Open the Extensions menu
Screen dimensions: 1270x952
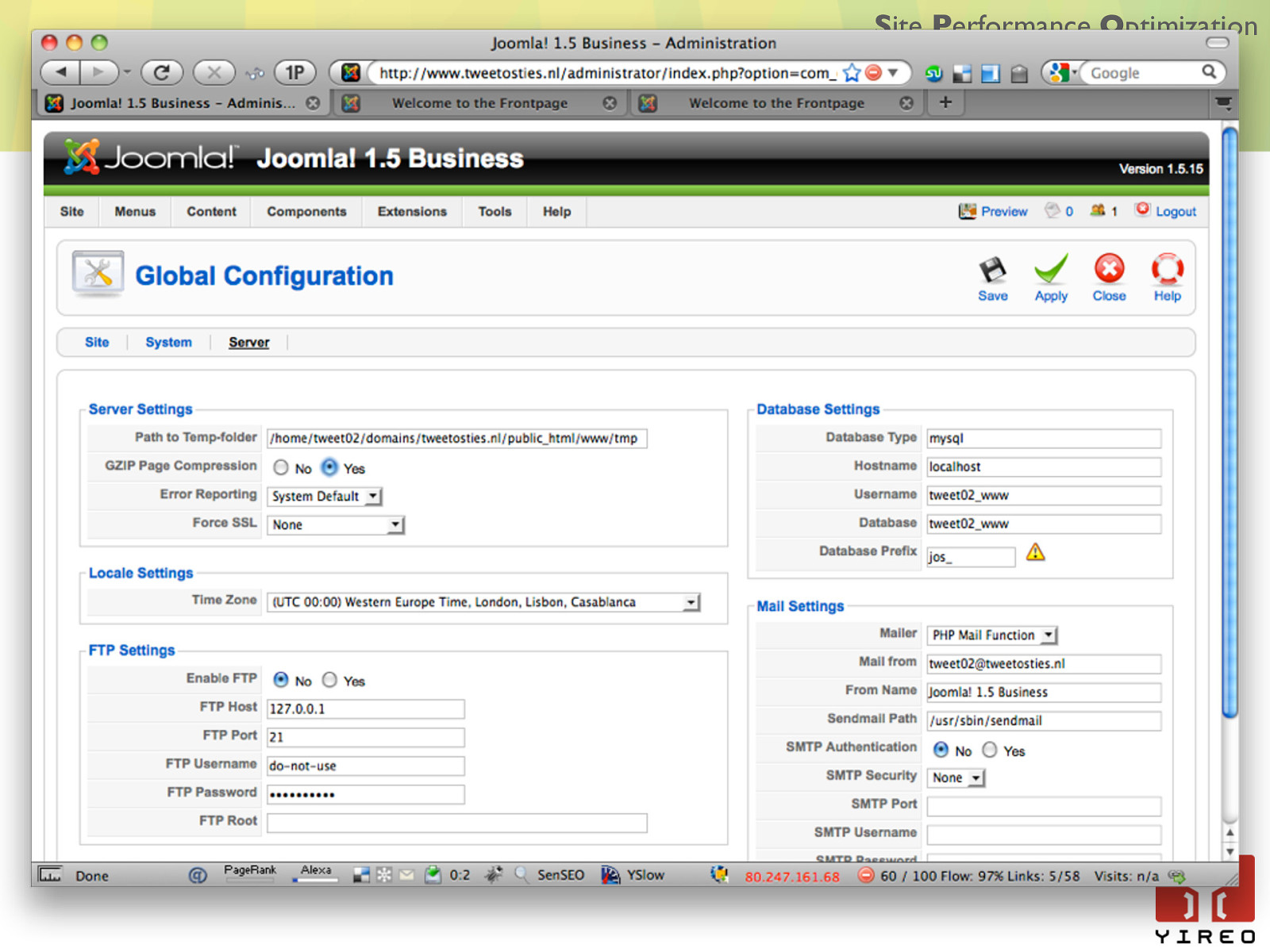click(412, 212)
